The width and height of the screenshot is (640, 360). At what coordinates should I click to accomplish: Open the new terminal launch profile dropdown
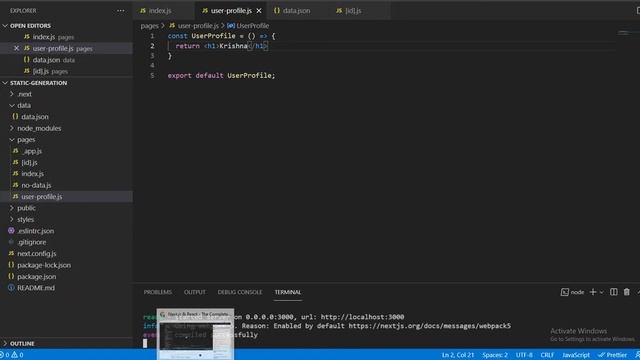pos(602,292)
